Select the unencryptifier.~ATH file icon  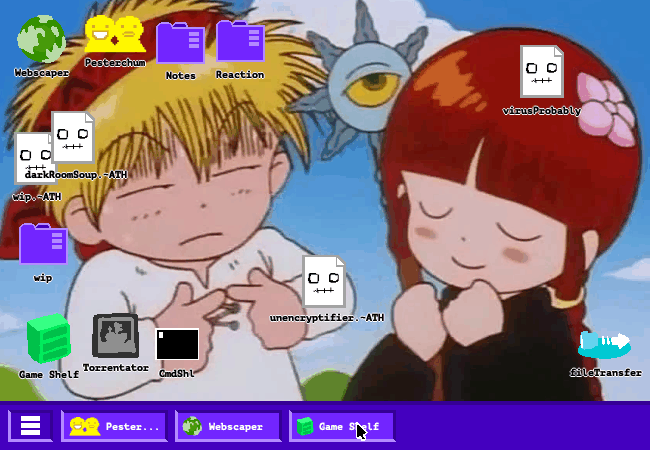tap(324, 281)
